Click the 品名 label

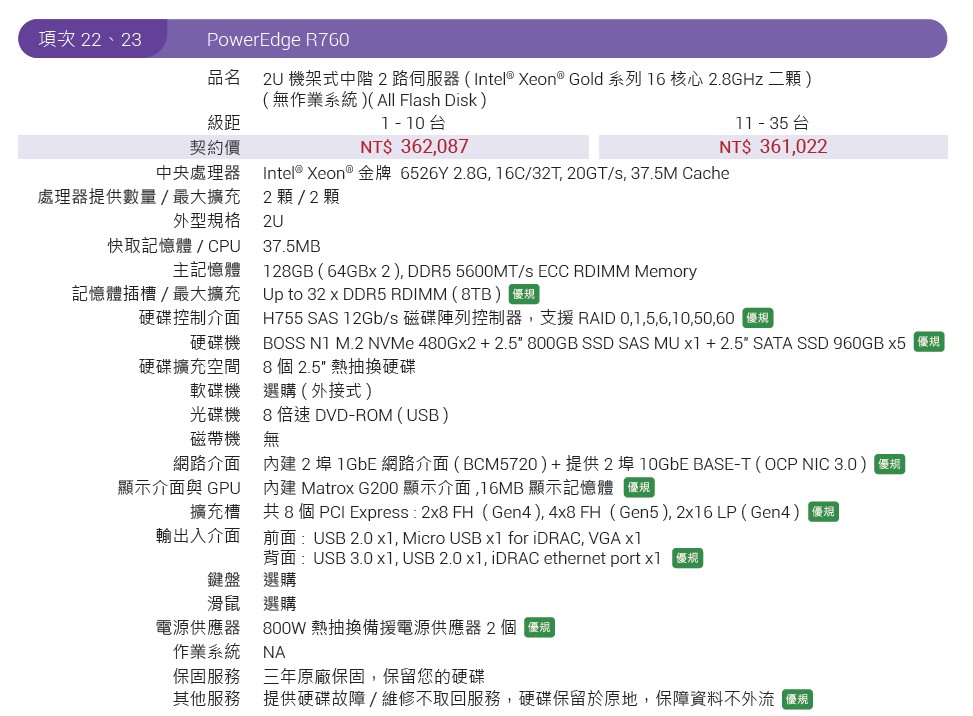pyautogui.click(x=223, y=78)
